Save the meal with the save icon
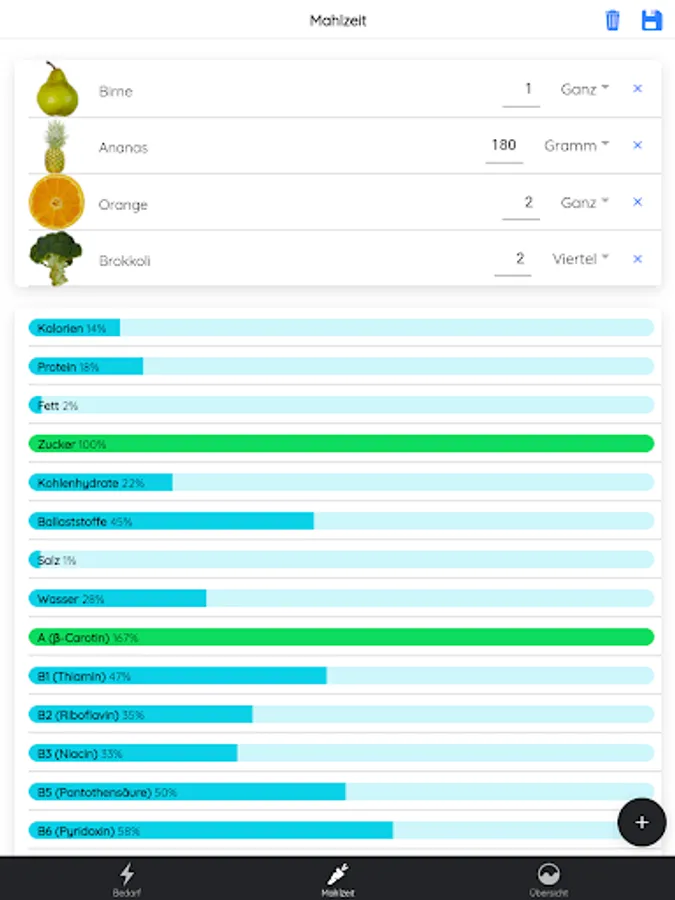The height and width of the screenshot is (900, 675). tap(651, 19)
